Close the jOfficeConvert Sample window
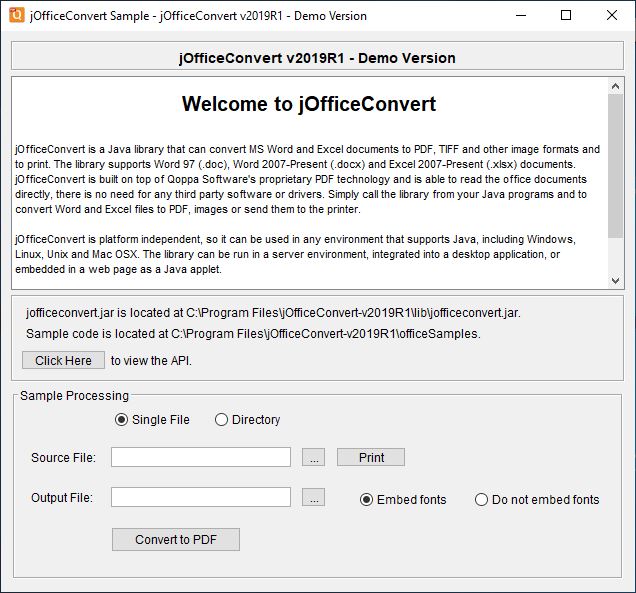This screenshot has height=593, width=636. coord(612,15)
